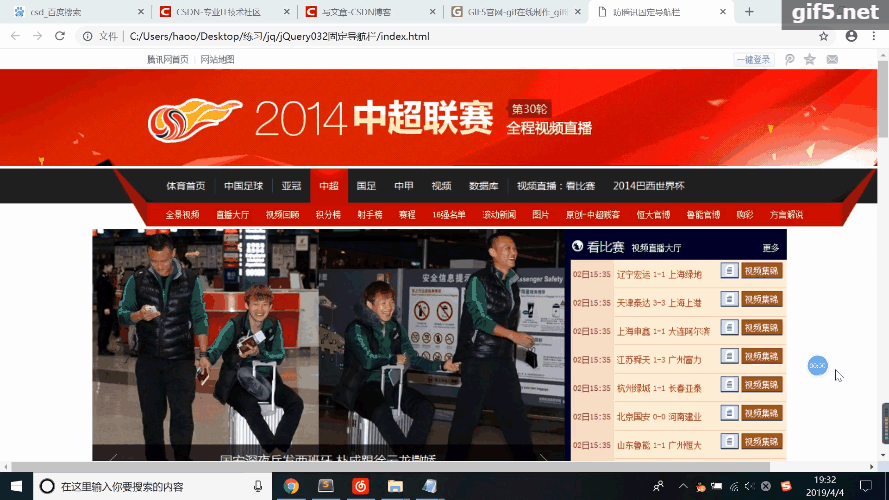The image size is (889, 500).
Task: Click the mail envelope icon in page header
Action: [x=832, y=59]
